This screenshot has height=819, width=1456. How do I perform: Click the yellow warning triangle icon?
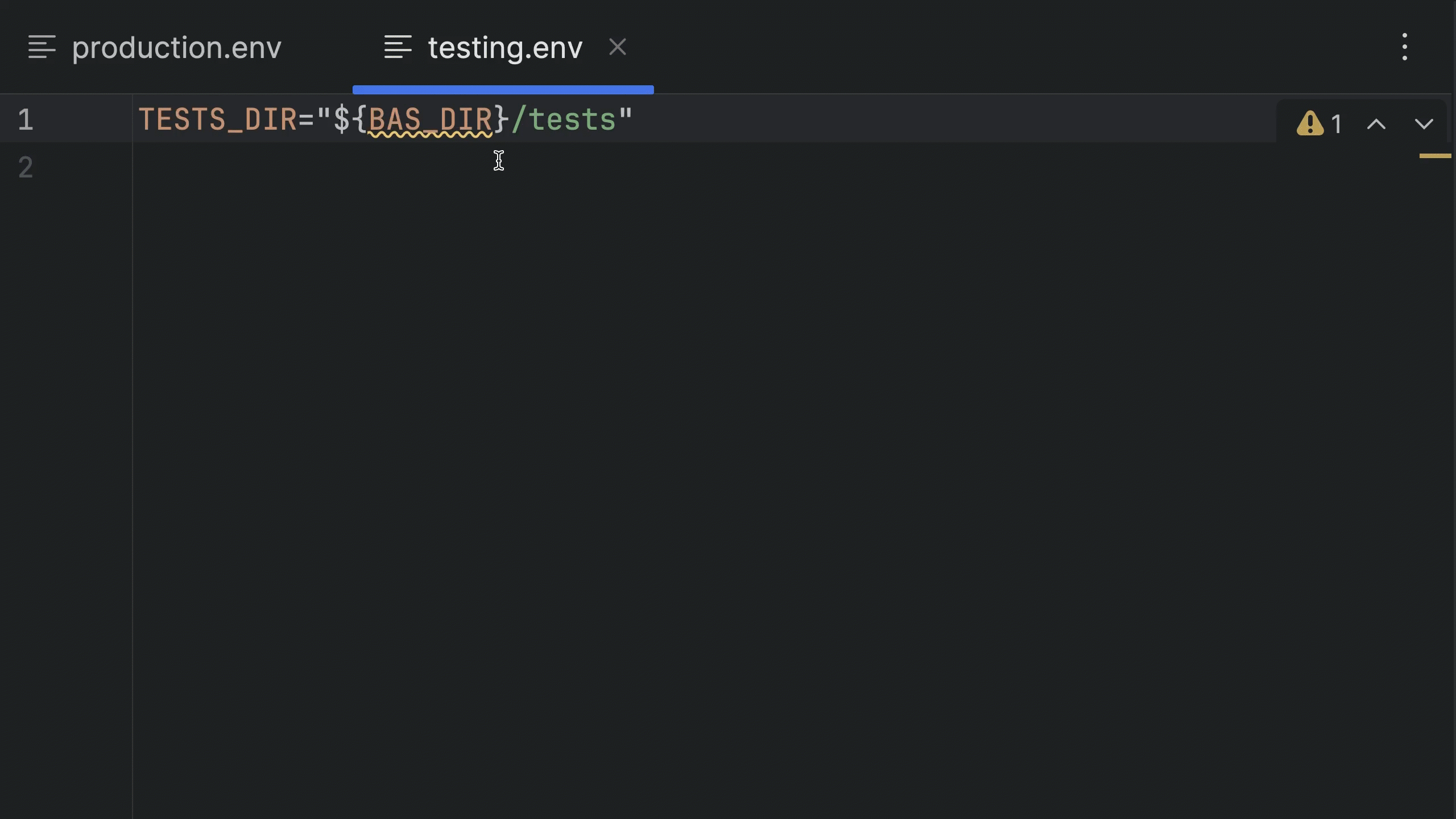1310,123
